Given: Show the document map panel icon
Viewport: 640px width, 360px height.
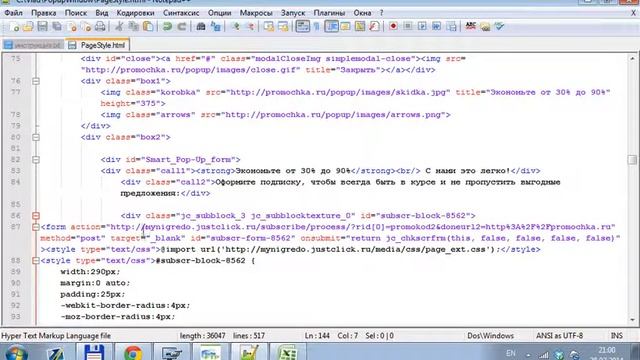Looking at the screenshot, I should click(360, 27).
